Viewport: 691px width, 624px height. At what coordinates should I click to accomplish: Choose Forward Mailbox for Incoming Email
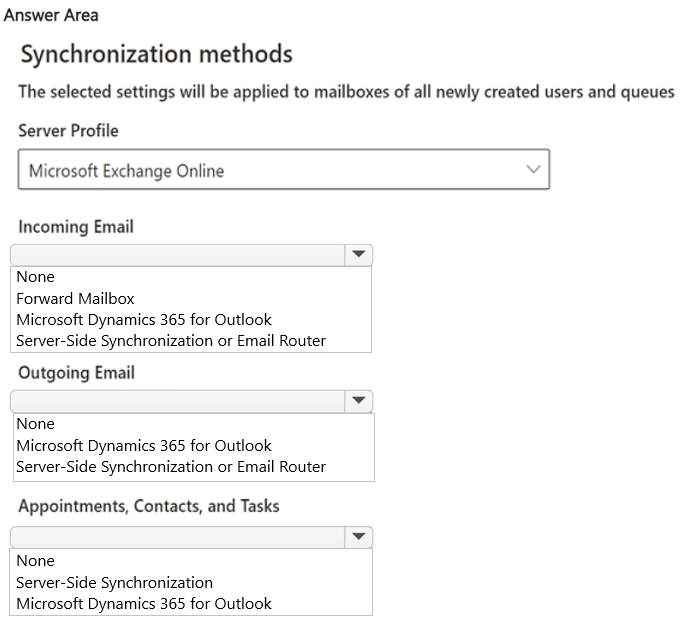pyautogui.click(x=75, y=299)
